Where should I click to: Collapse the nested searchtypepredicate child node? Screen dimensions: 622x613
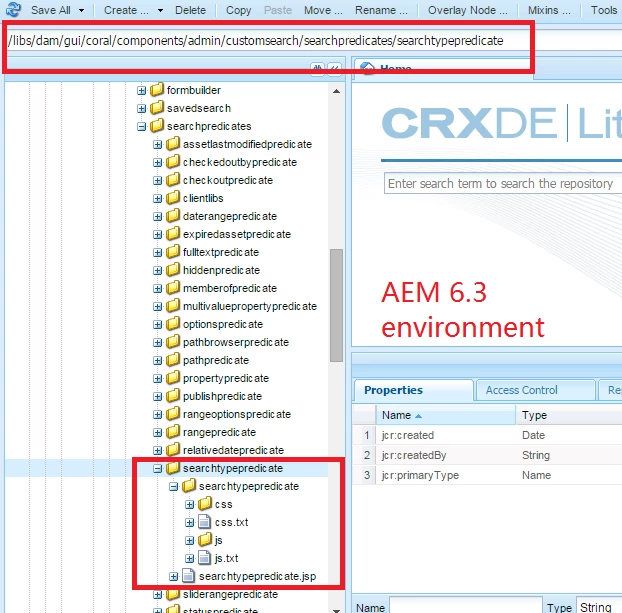pyautogui.click(x=173, y=486)
